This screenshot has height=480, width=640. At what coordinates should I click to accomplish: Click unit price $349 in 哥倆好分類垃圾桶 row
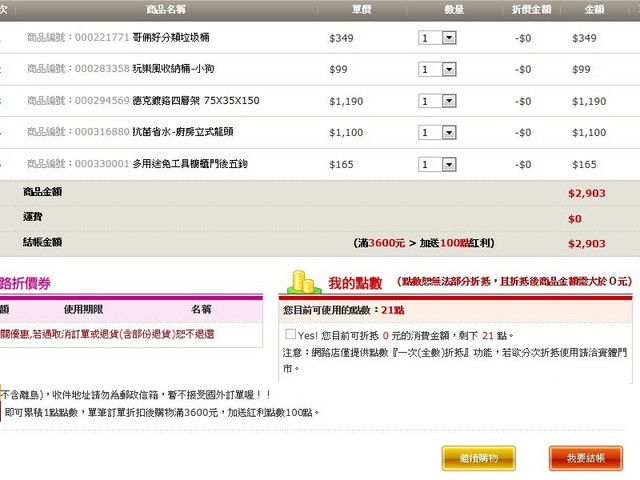(x=341, y=38)
